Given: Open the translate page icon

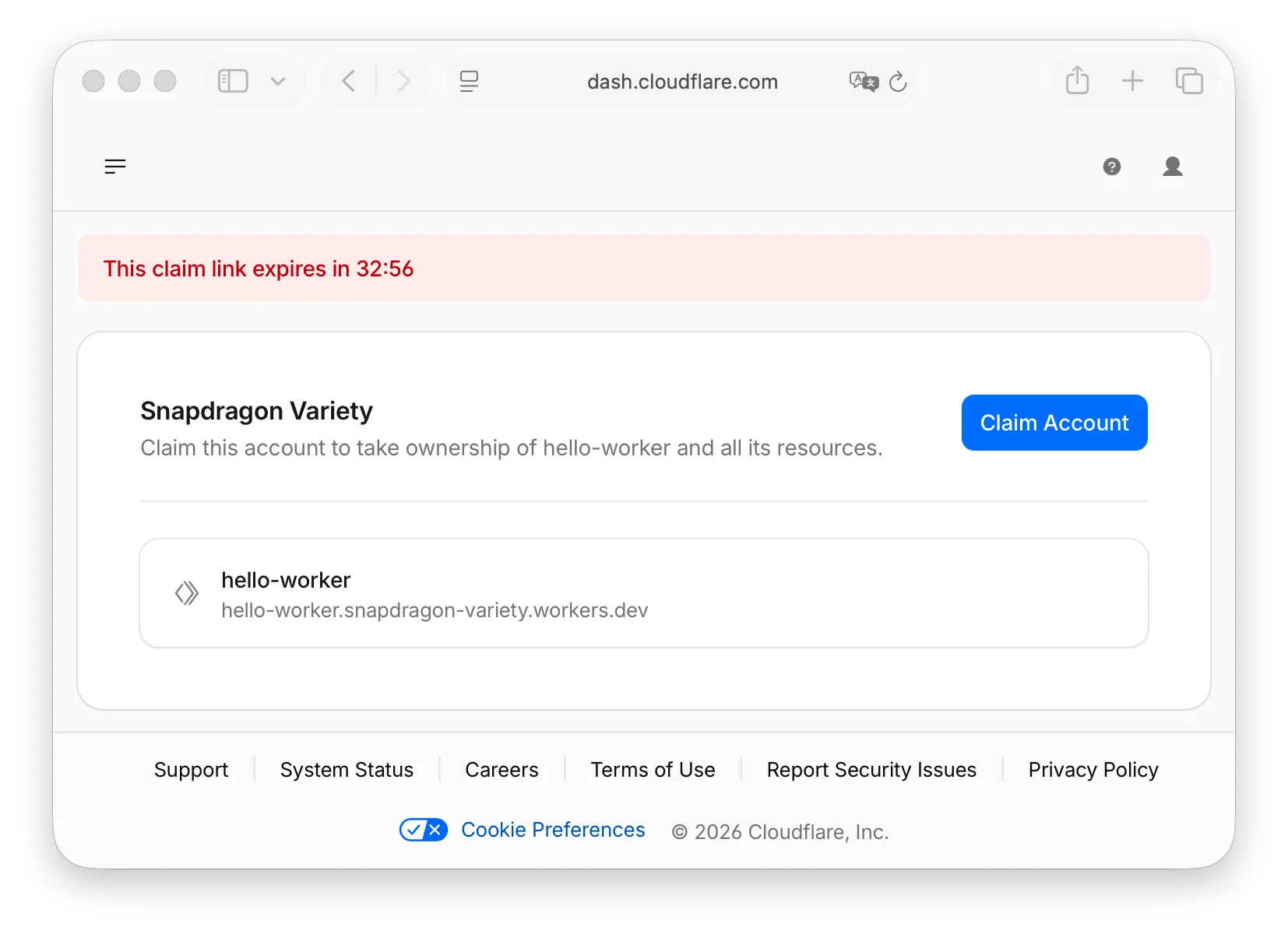Looking at the screenshot, I should (x=864, y=81).
